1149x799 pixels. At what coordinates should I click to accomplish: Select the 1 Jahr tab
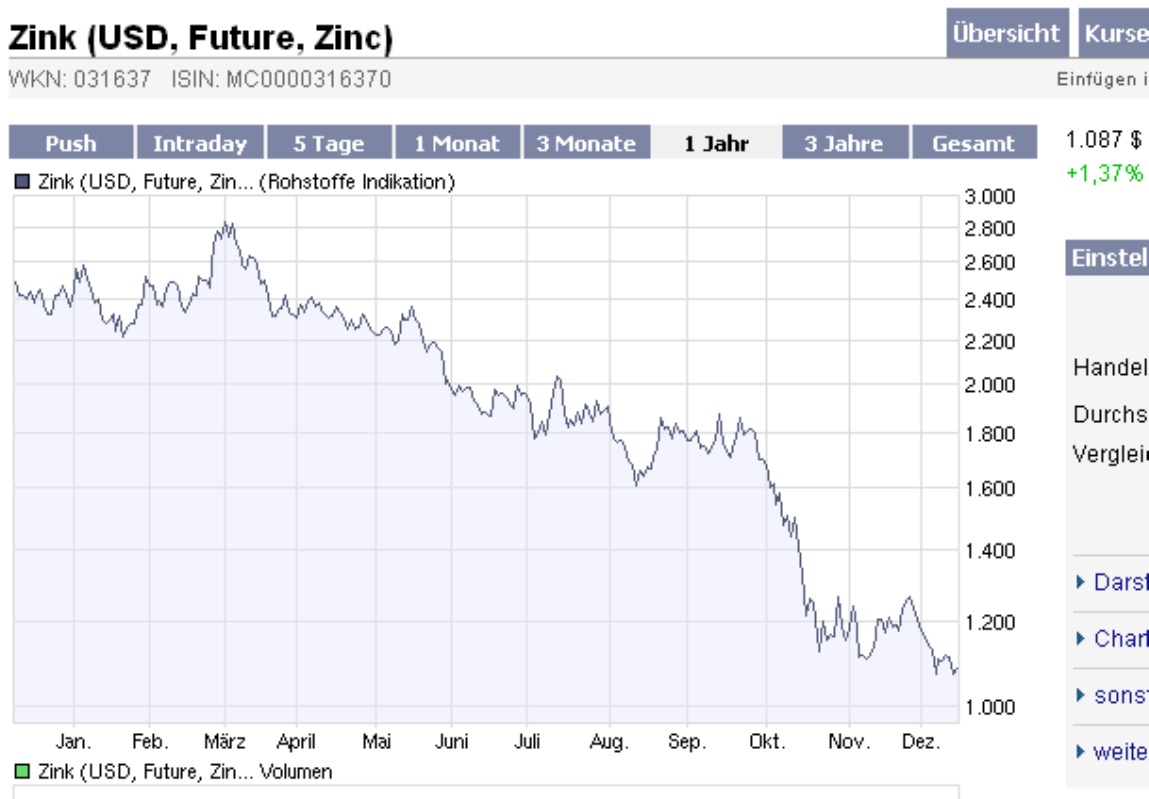(x=716, y=143)
